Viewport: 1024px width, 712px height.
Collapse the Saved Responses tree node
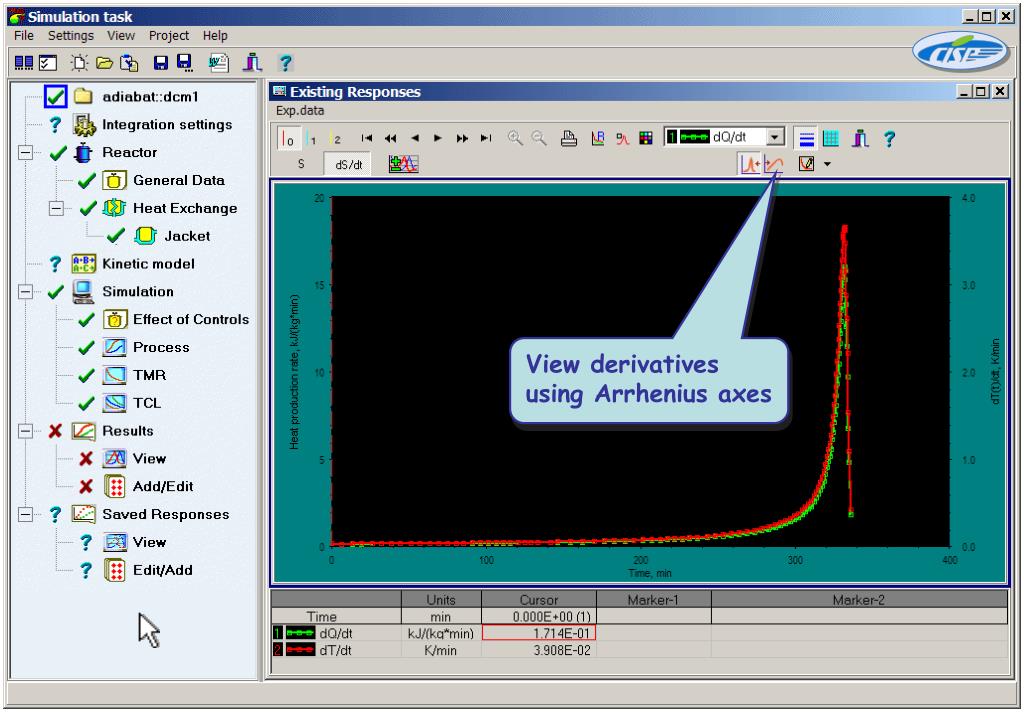(25, 515)
